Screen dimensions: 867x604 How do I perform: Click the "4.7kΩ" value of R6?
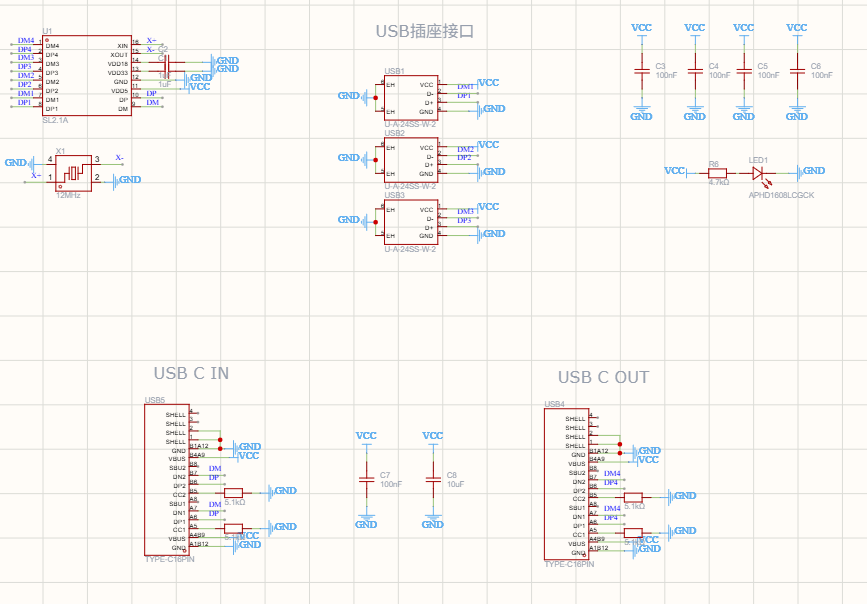pyautogui.click(x=719, y=182)
